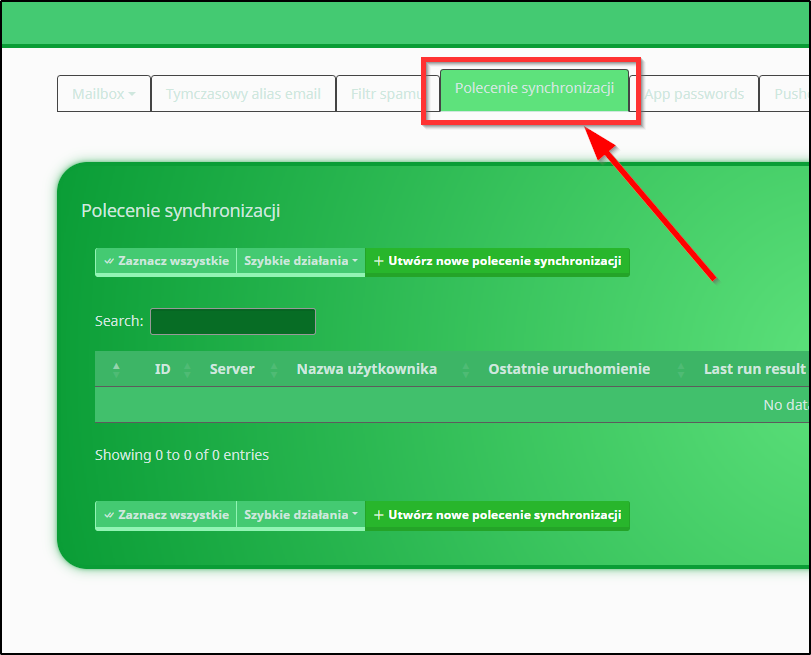Screen dimensions: 811x655
Task: Sort by Nazwa użytkownika column
Action: [x=366, y=369]
